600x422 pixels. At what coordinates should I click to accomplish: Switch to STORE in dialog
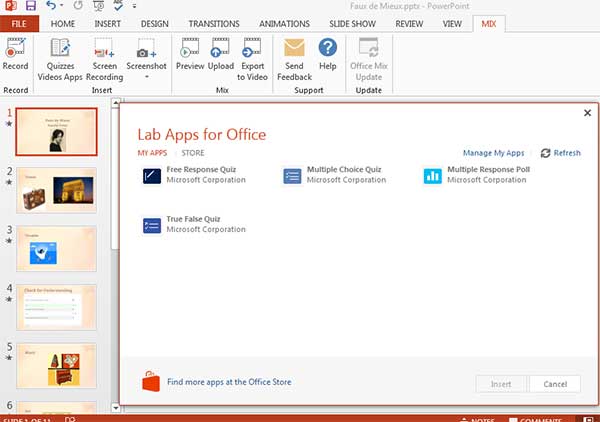tap(193, 153)
